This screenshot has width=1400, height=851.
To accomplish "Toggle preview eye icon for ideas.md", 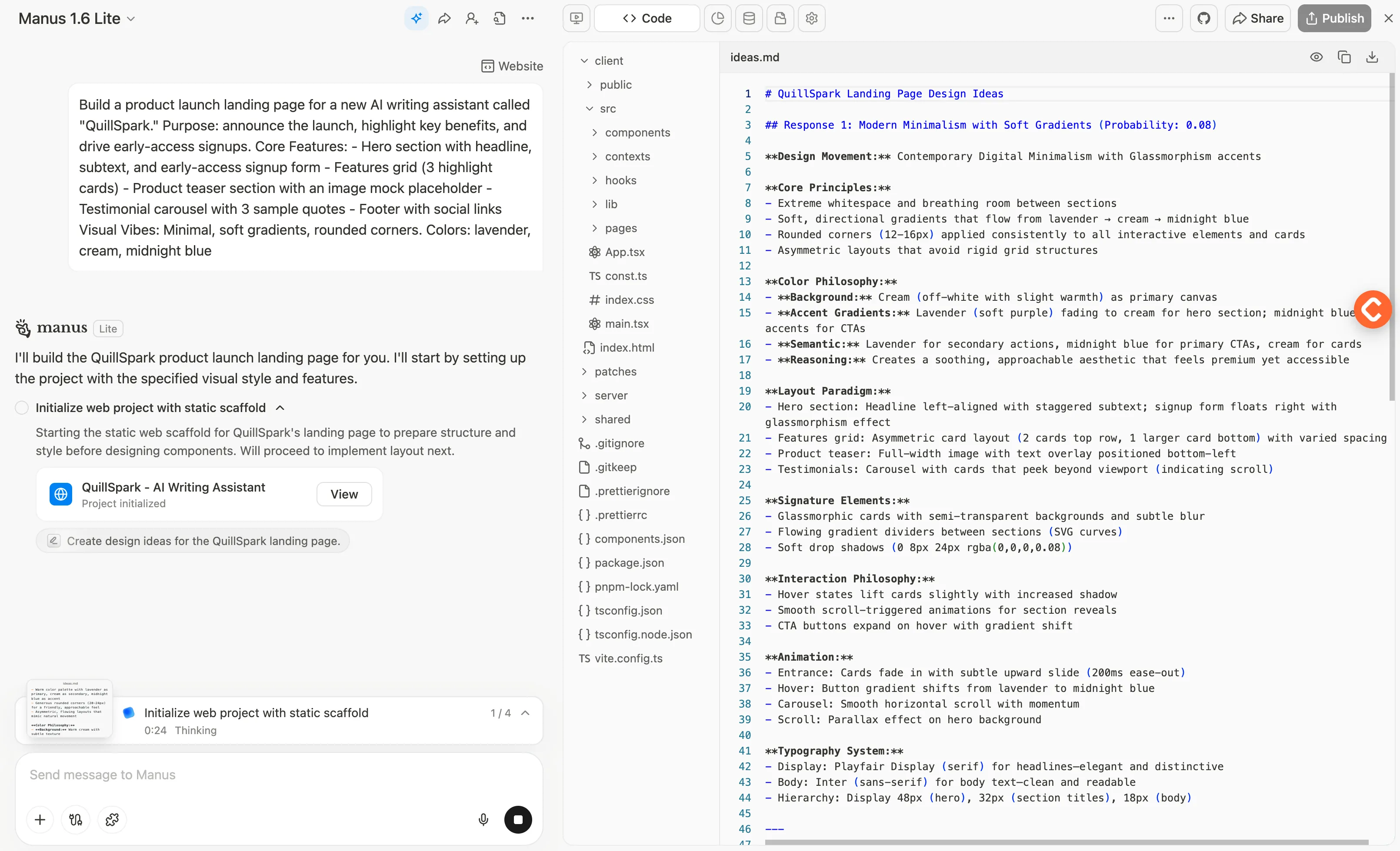I will (x=1316, y=57).
